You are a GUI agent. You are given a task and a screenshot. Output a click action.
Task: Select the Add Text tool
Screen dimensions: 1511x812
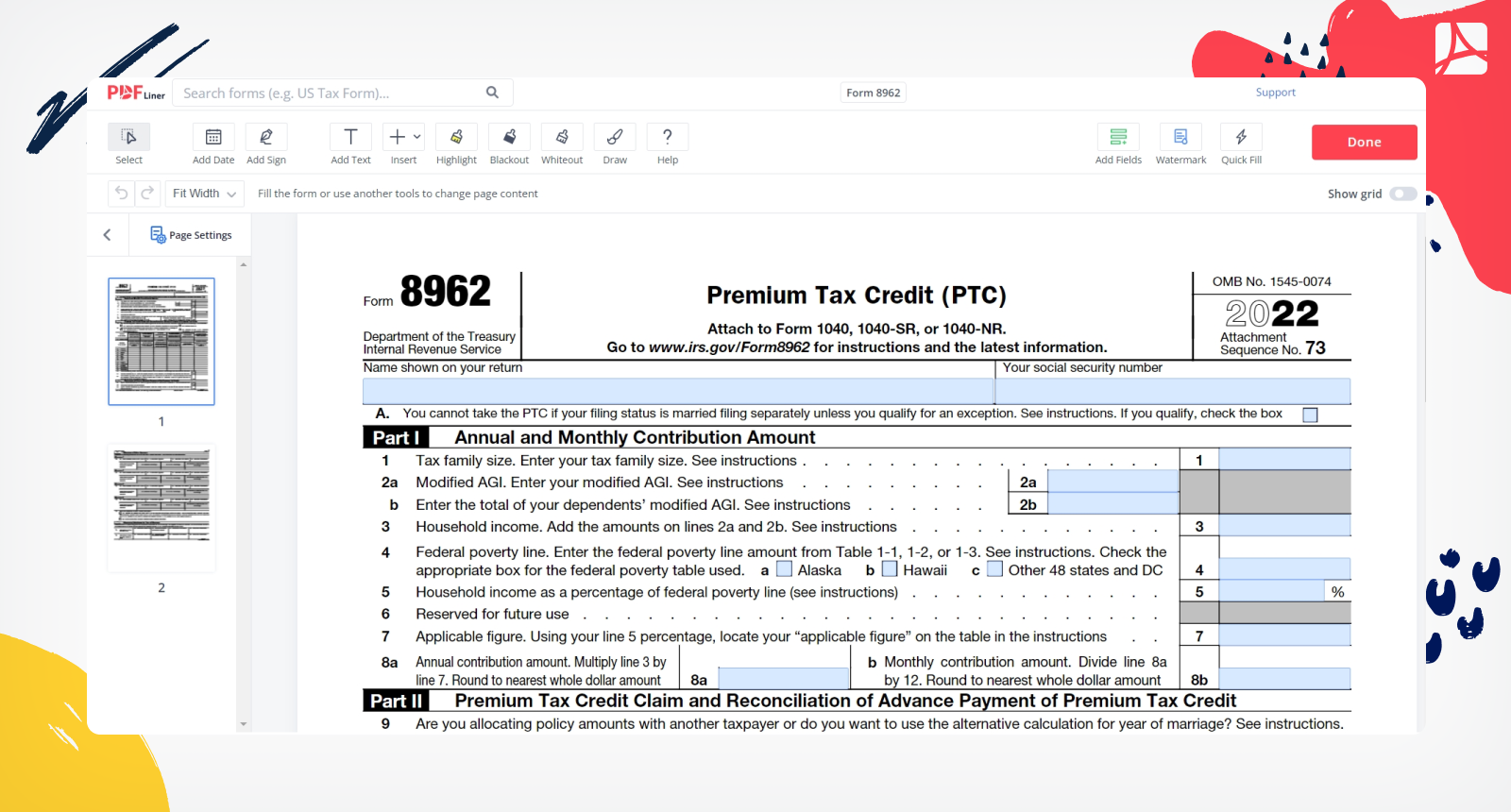pyautogui.click(x=350, y=138)
